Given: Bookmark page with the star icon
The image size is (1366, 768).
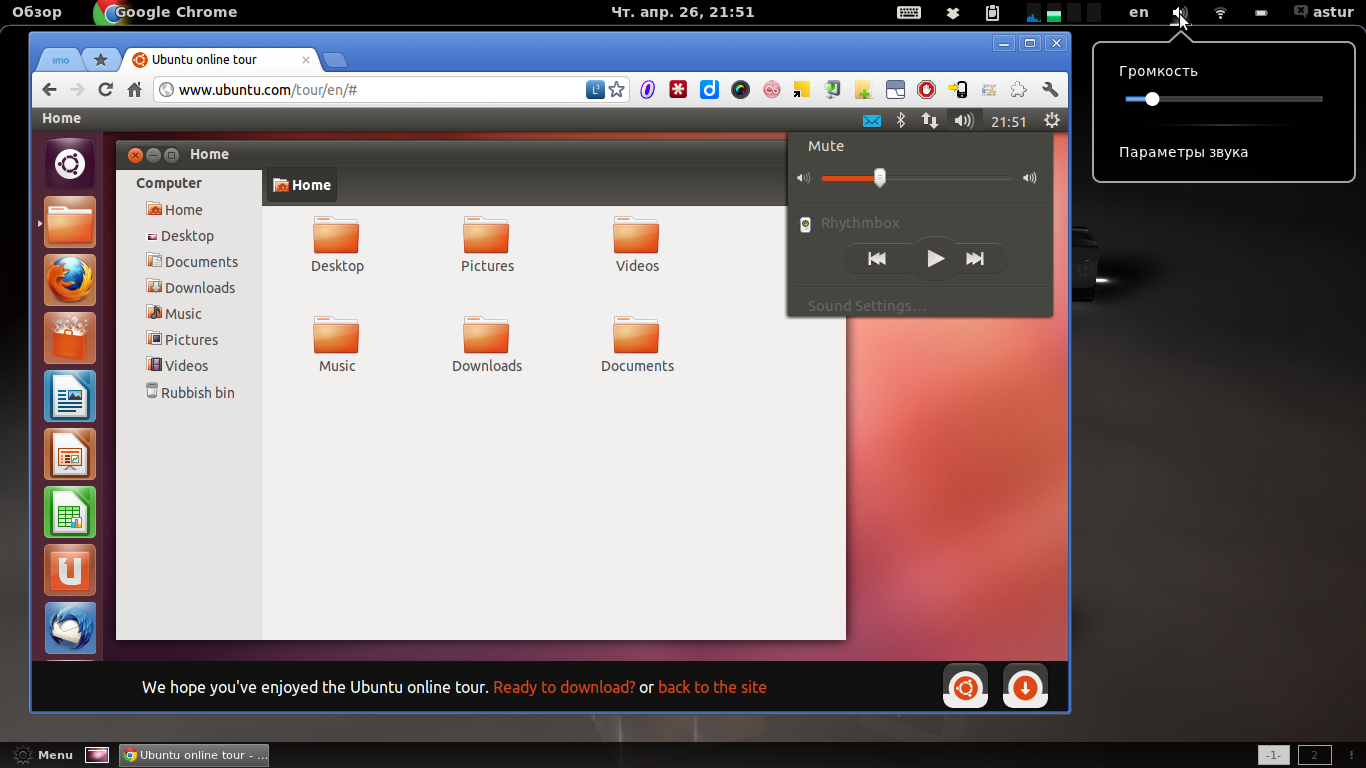Looking at the screenshot, I should click(x=617, y=90).
